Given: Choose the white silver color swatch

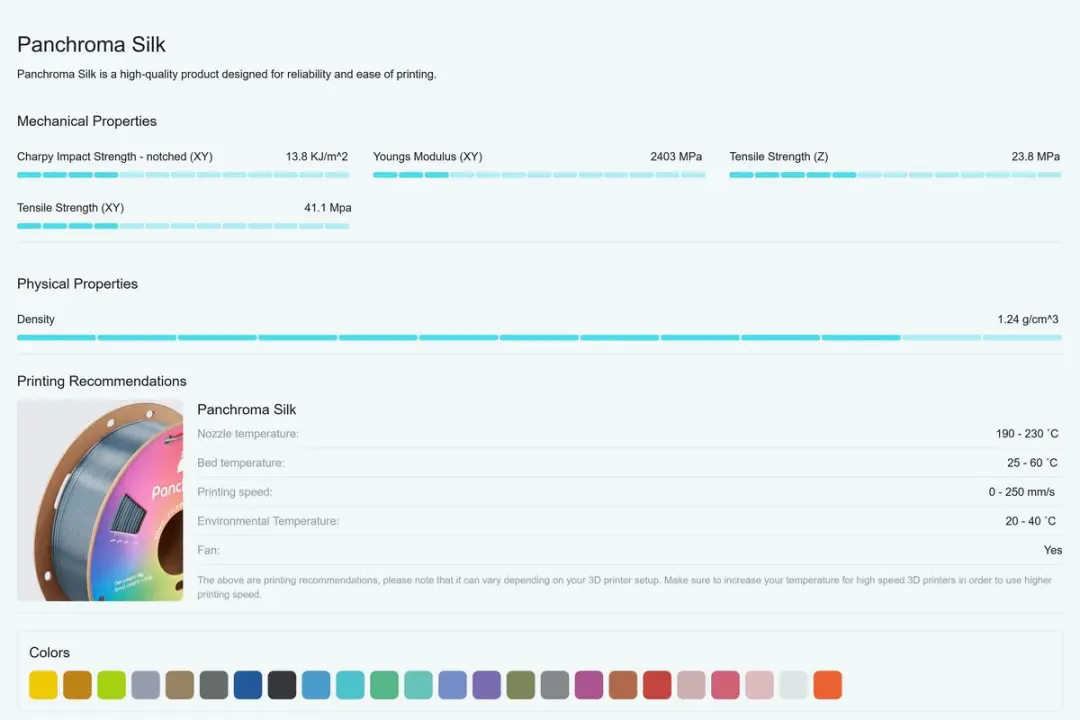Looking at the screenshot, I should click(x=793, y=685).
